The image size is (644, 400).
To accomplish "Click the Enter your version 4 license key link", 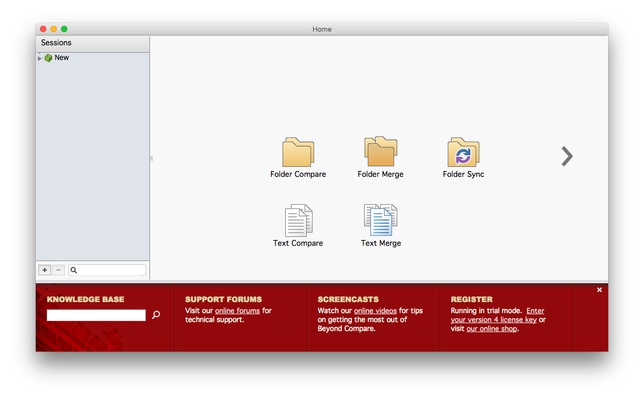I will click(497, 316).
